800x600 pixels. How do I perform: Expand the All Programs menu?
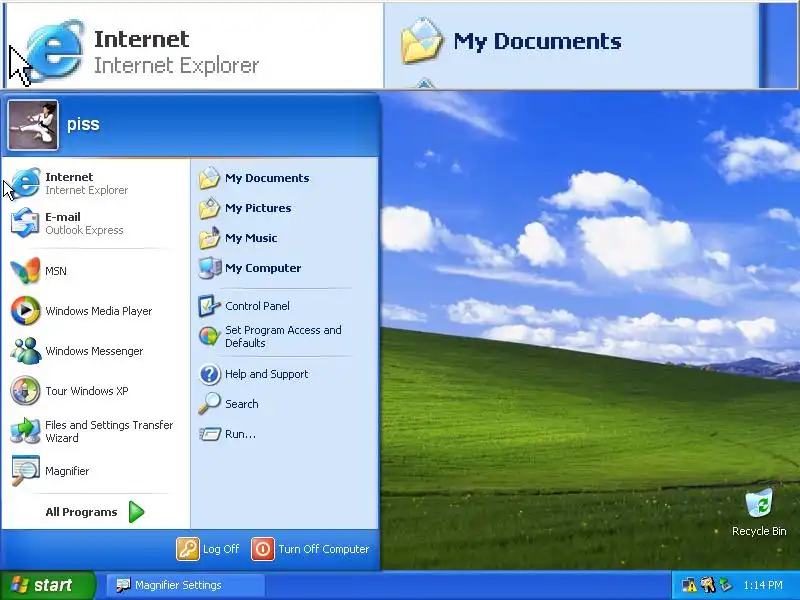96,512
